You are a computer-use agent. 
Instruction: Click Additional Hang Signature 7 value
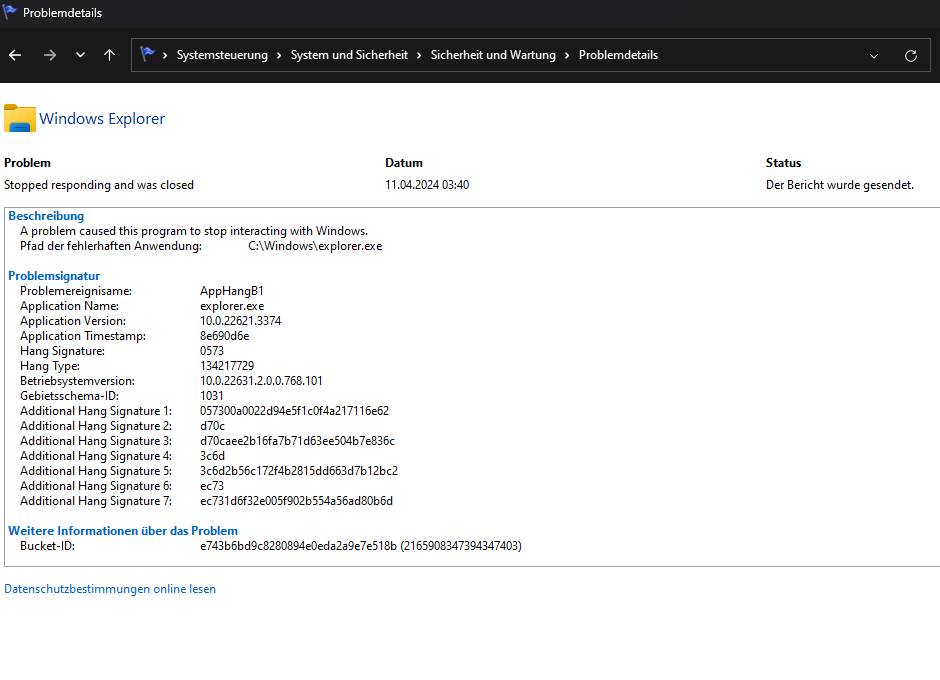tap(296, 501)
